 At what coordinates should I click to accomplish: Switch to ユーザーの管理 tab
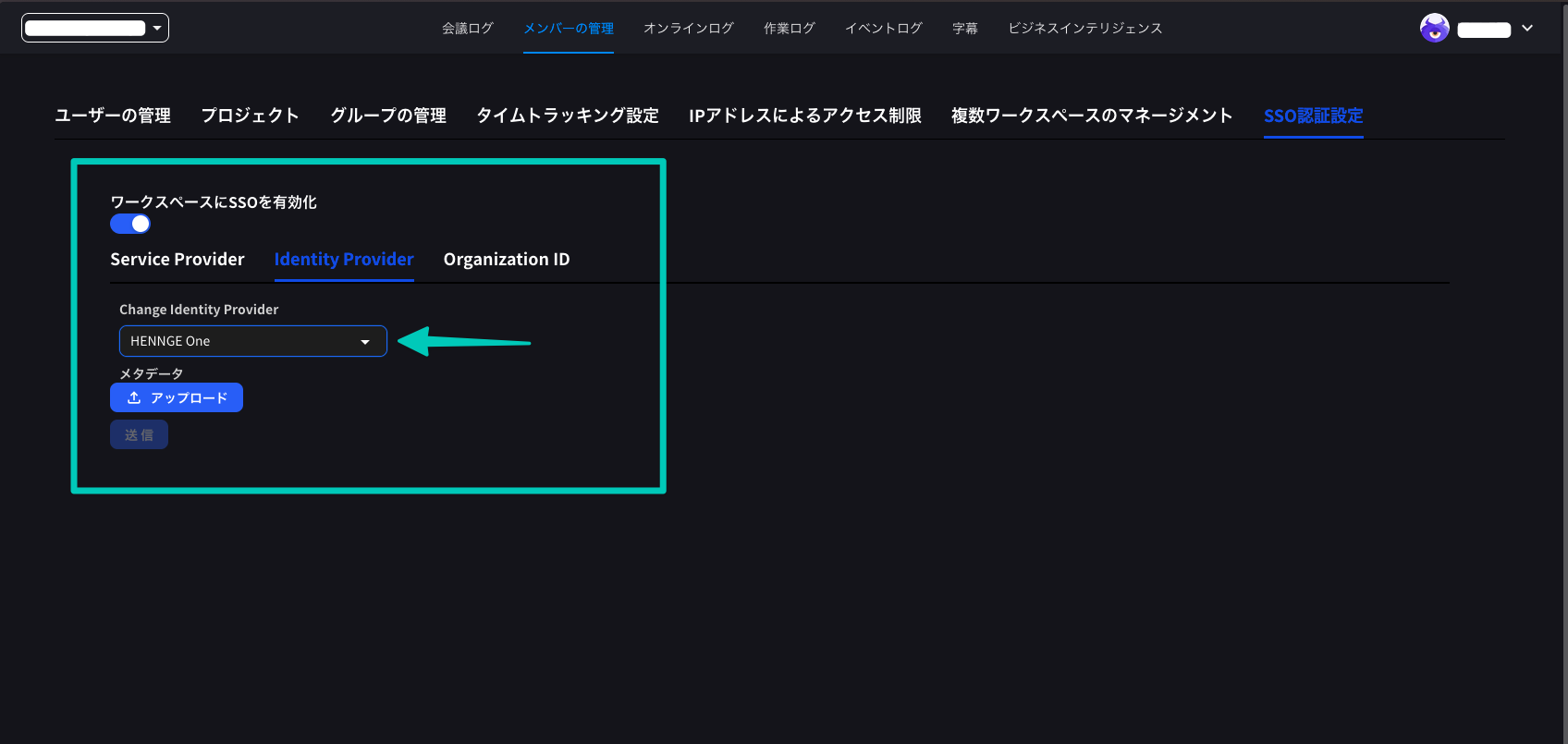113,116
